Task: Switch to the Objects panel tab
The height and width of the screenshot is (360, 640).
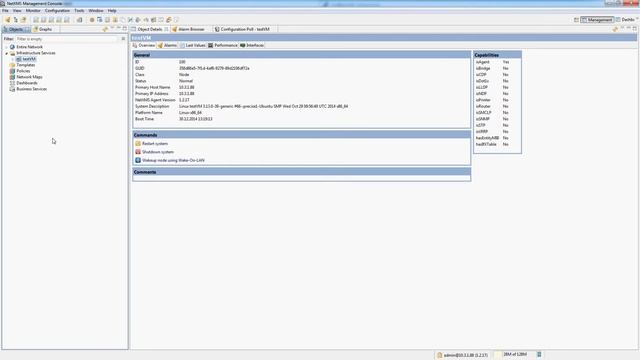Action: [x=16, y=29]
